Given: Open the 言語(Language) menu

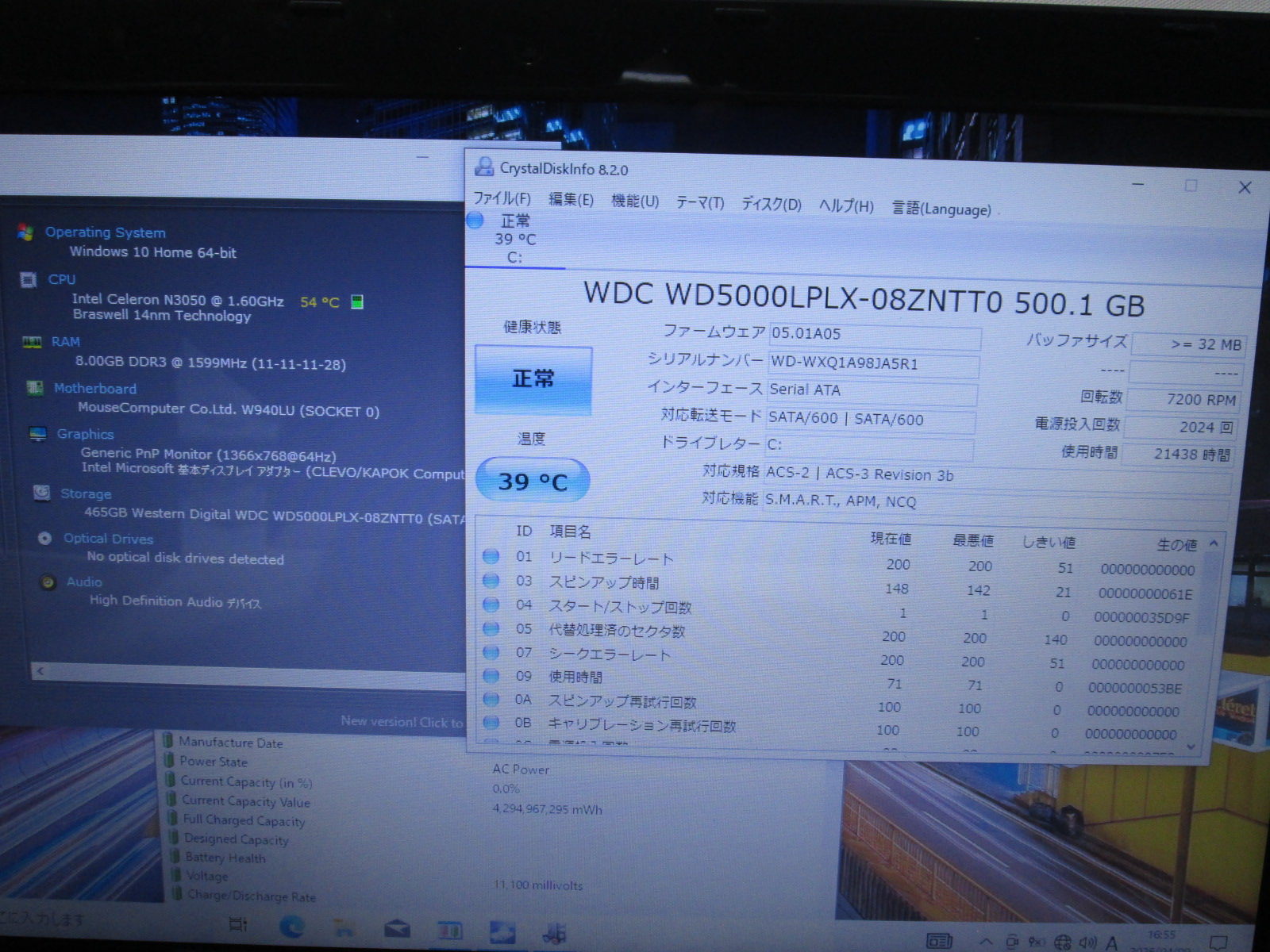Looking at the screenshot, I should pos(941,209).
